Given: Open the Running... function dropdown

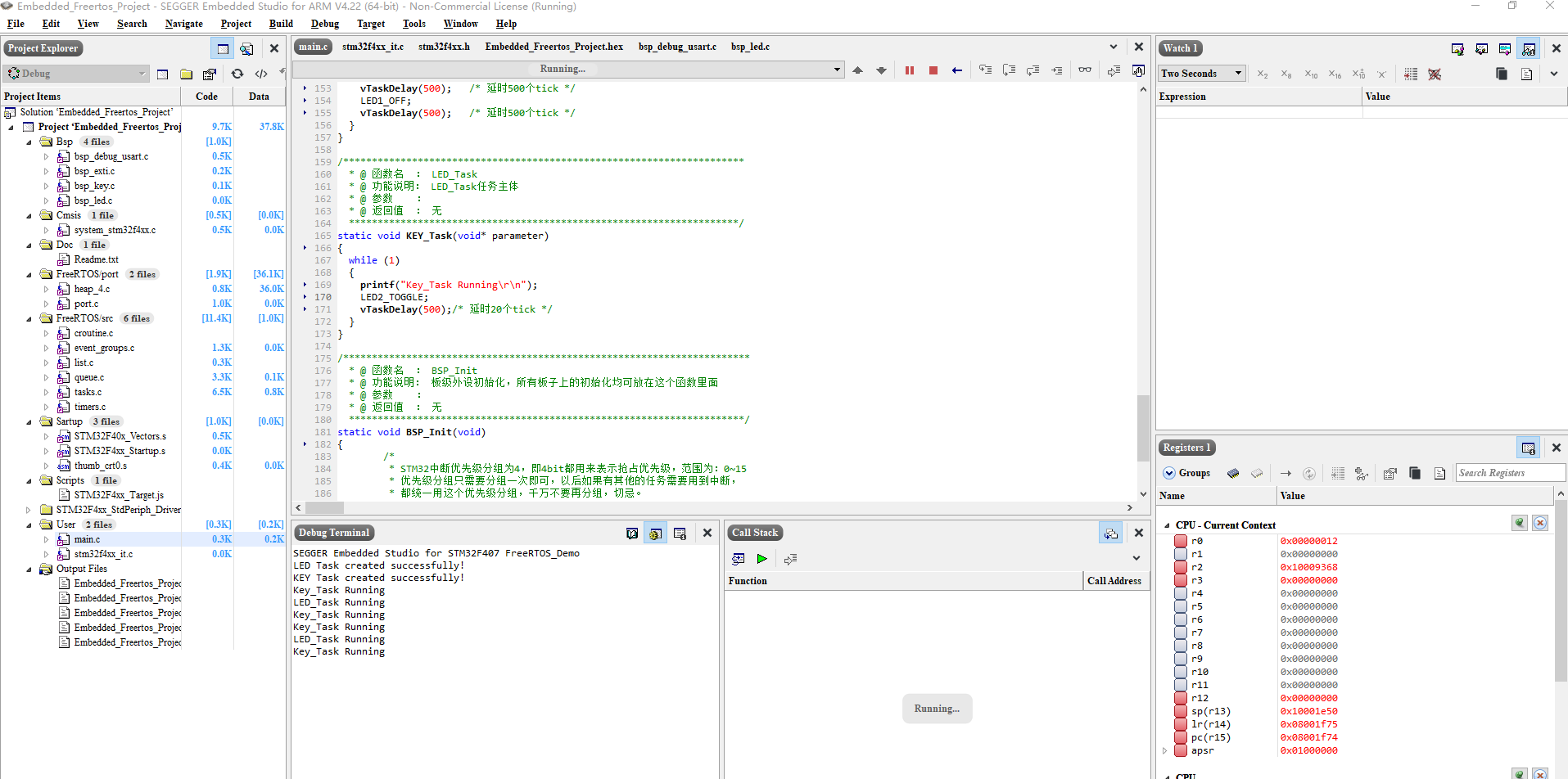Looking at the screenshot, I should (x=568, y=70).
